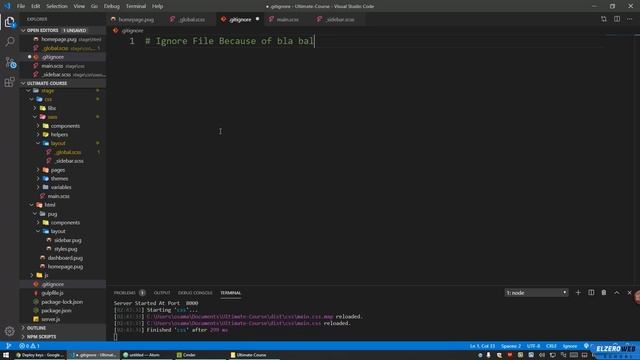Switch to the Output panel tab

(x=162, y=293)
